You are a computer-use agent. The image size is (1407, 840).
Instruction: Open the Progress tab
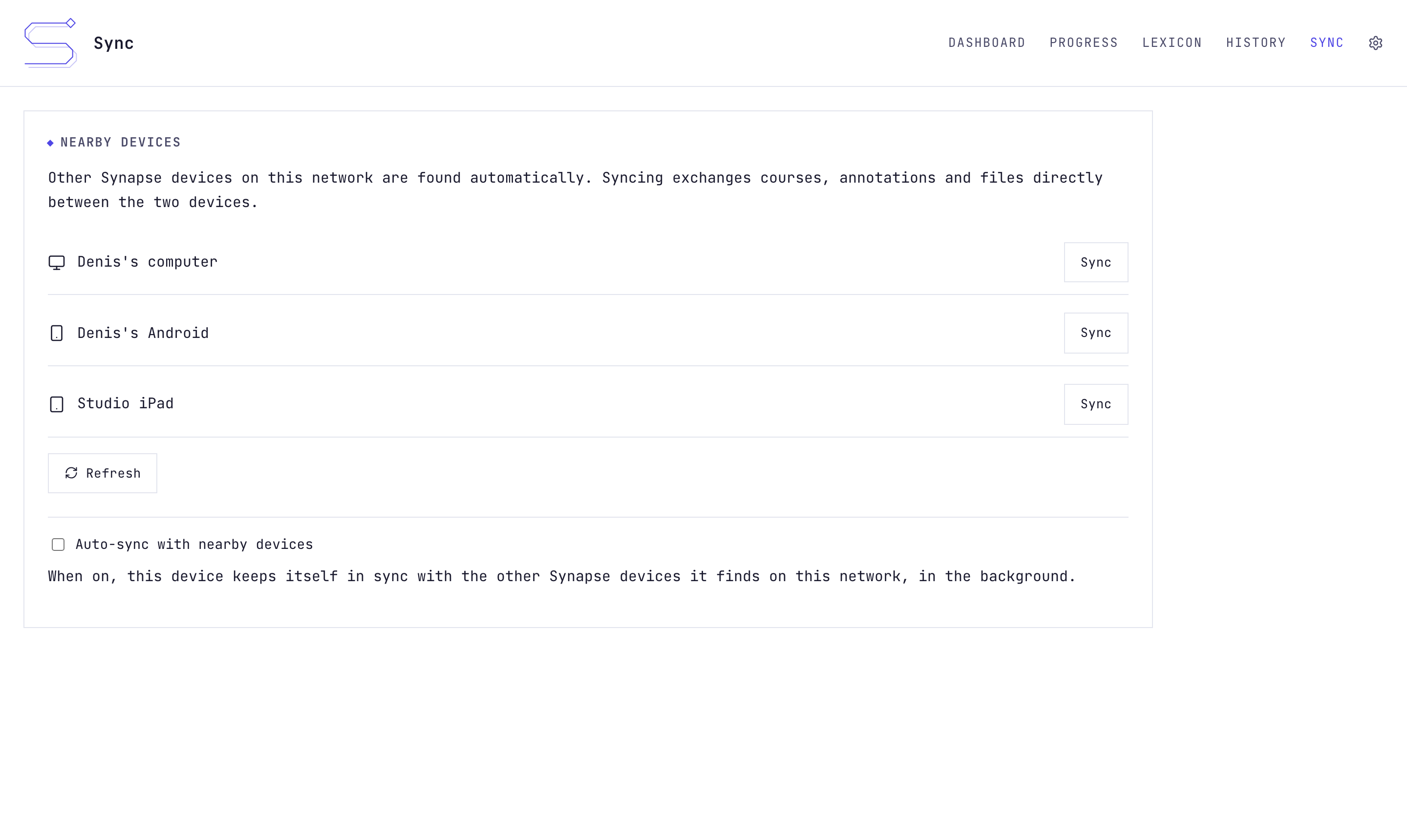(x=1084, y=43)
